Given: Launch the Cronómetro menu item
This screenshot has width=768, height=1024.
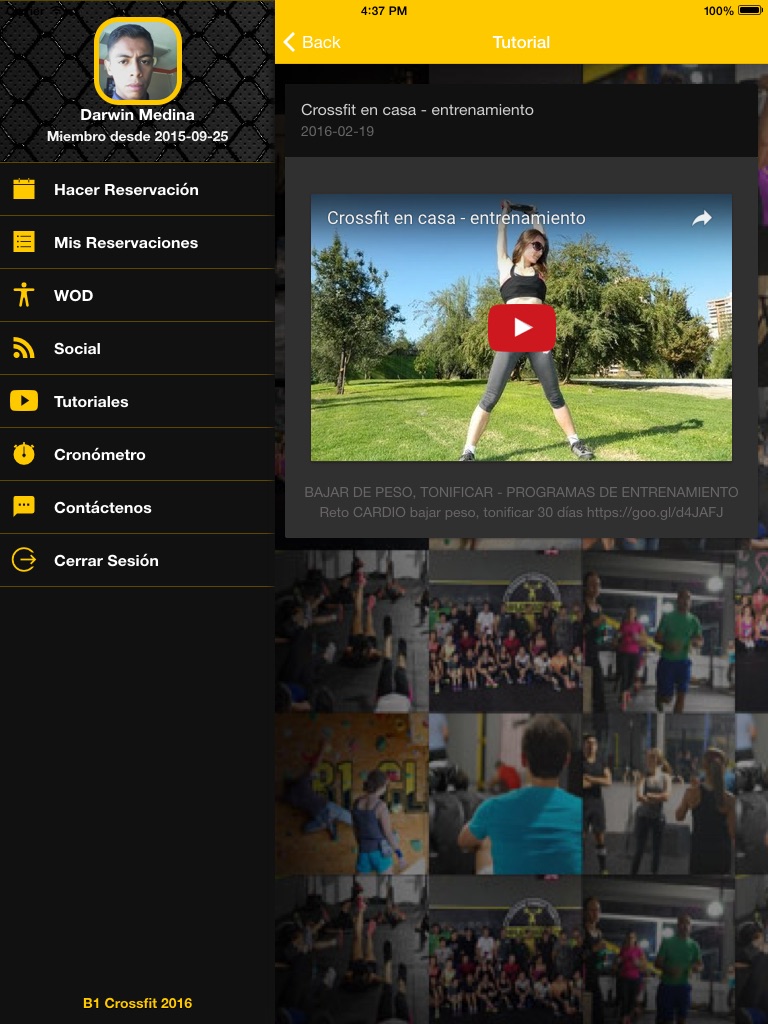Looking at the screenshot, I should click(137, 454).
